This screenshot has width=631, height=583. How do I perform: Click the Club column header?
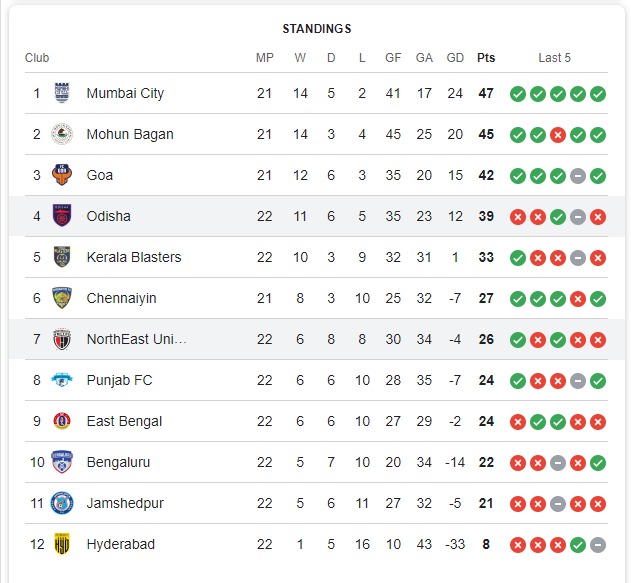pyautogui.click(x=37, y=58)
